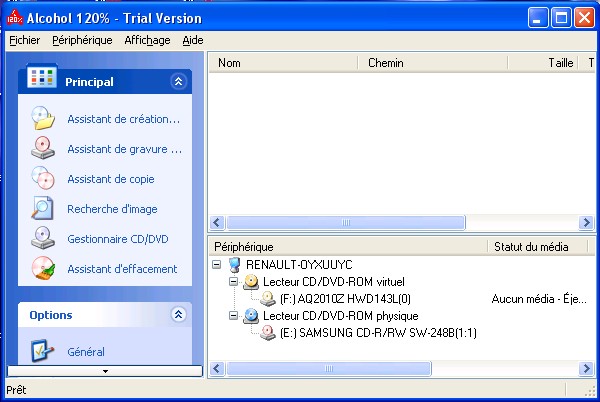Click the Général options checkmark icon
This screenshot has height=402, width=600.
click(x=42, y=350)
